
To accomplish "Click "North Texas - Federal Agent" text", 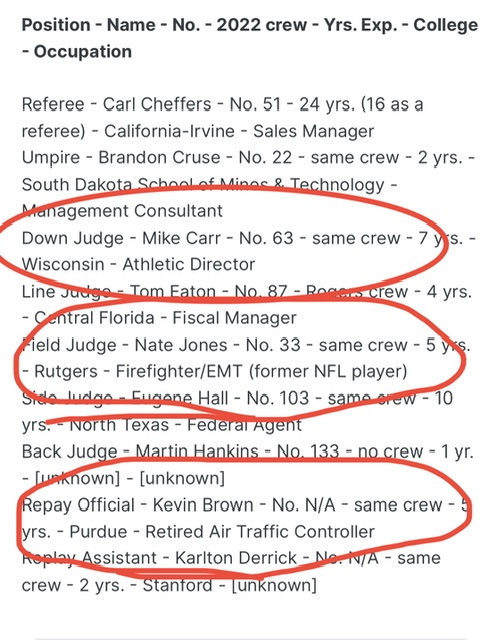I will point(186,425).
